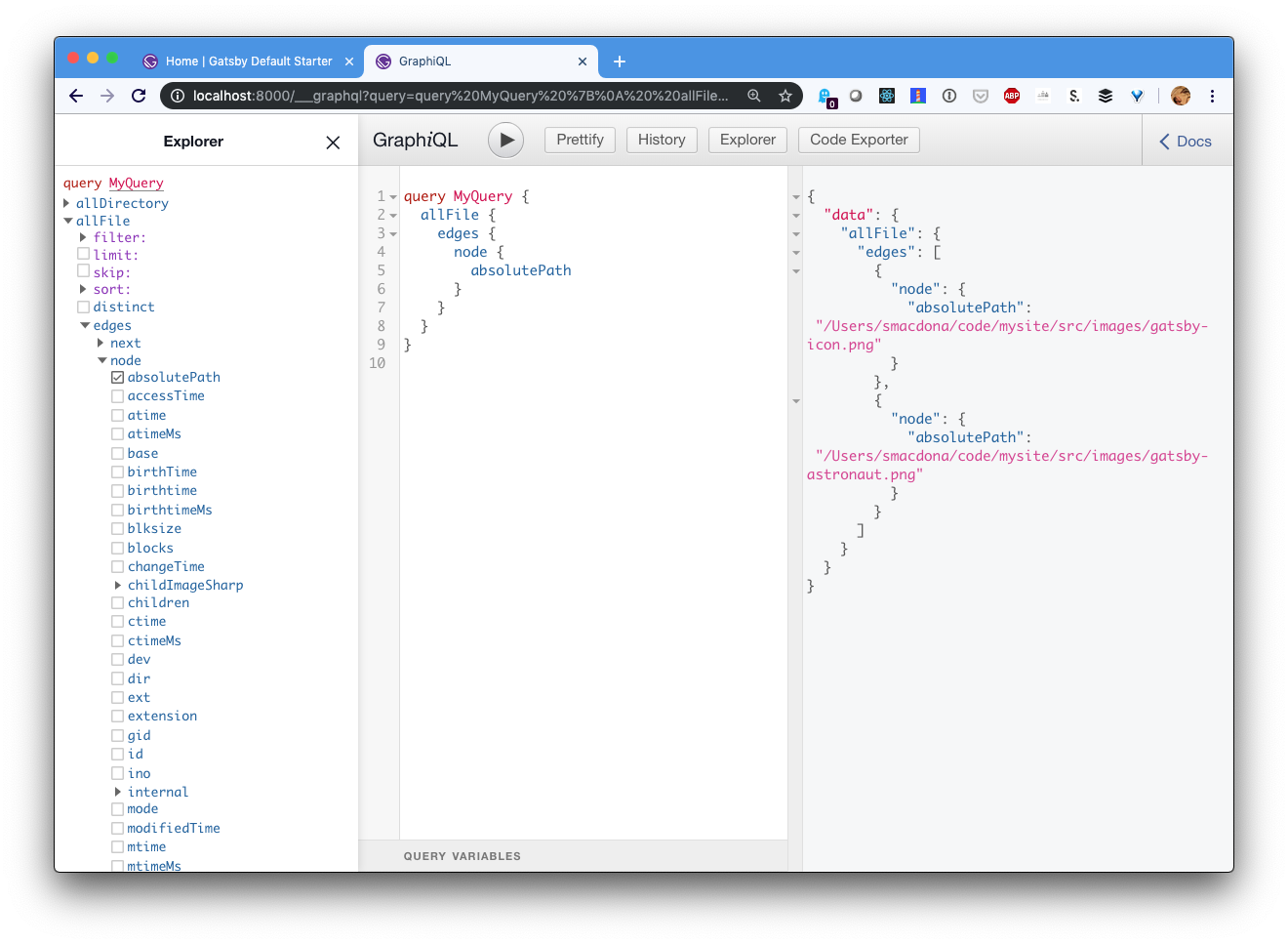Open the Query Variables pane

coord(573,856)
